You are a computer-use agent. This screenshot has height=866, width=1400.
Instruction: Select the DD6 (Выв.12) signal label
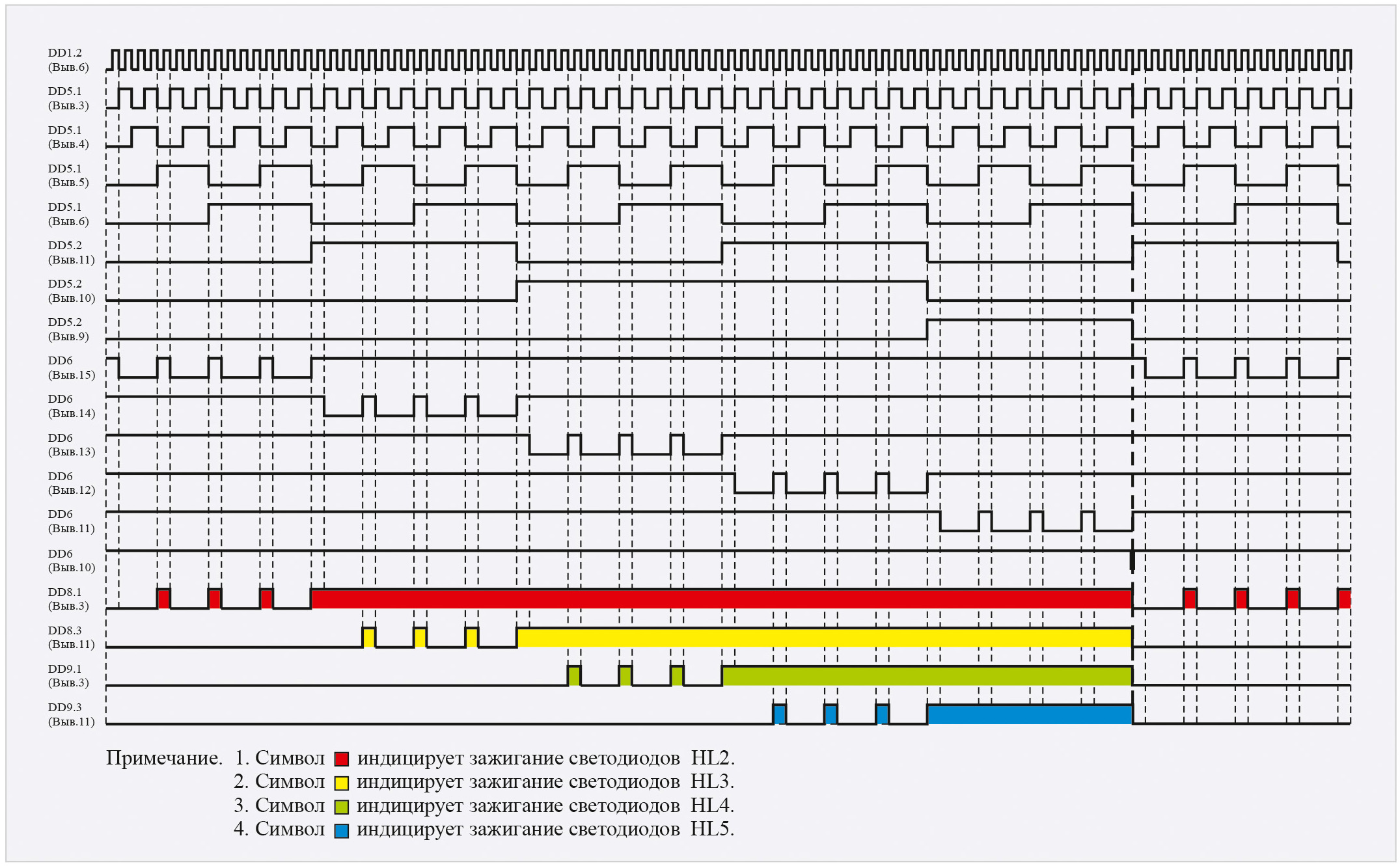pyautogui.click(x=72, y=483)
